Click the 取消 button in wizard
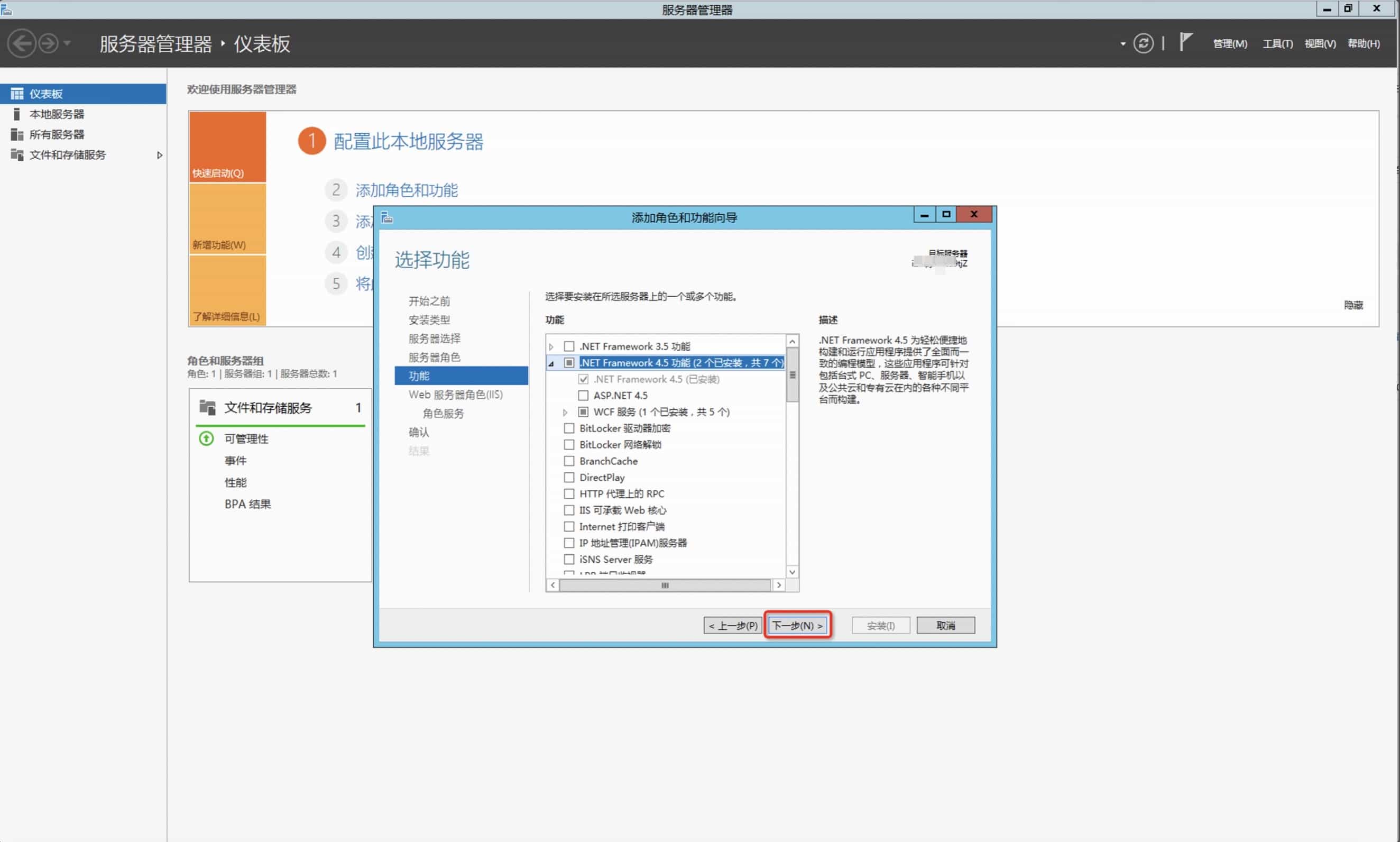The image size is (1400, 842). (x=945, y=625)
